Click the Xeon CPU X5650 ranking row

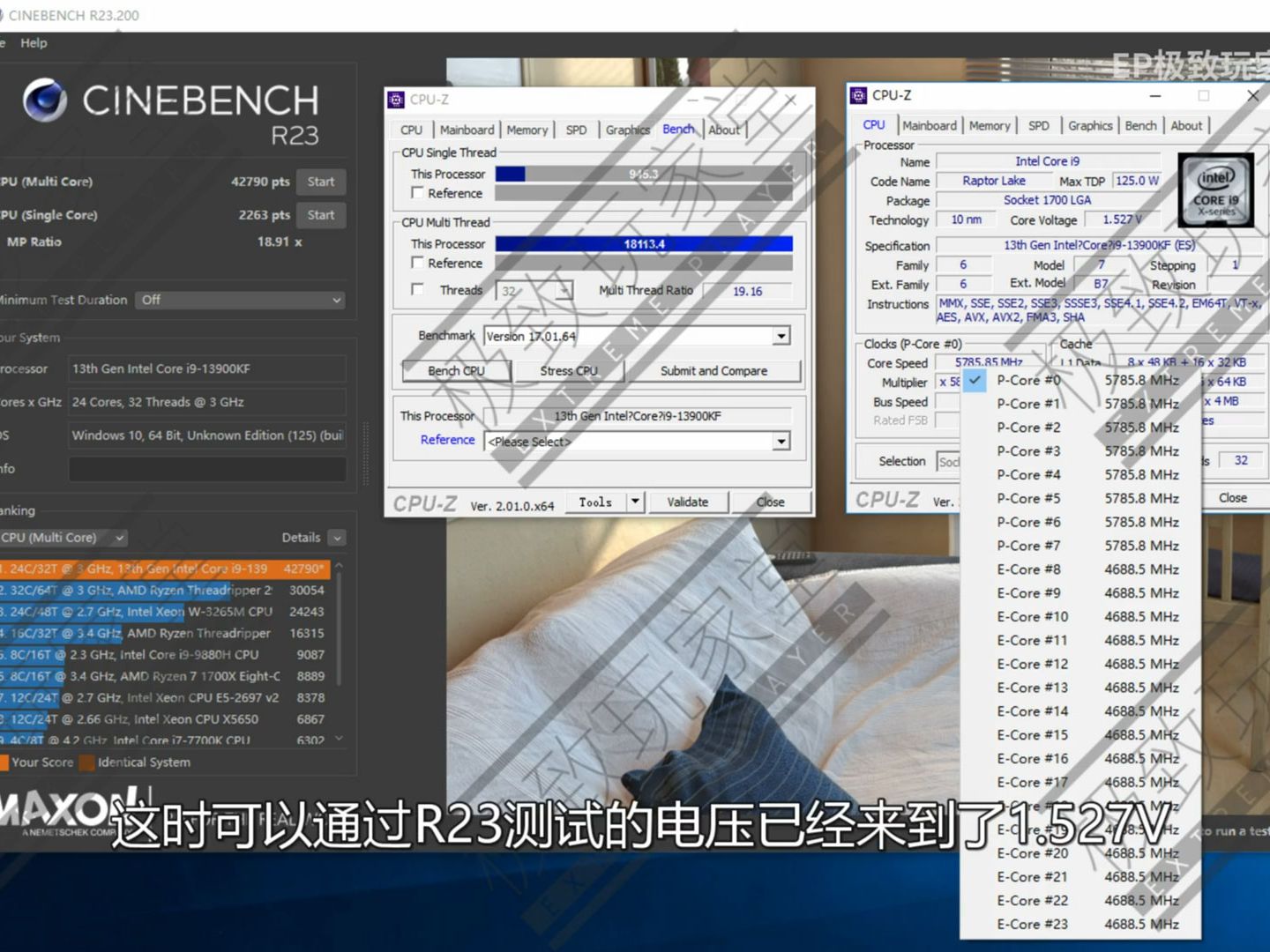[x=165, y=719]
